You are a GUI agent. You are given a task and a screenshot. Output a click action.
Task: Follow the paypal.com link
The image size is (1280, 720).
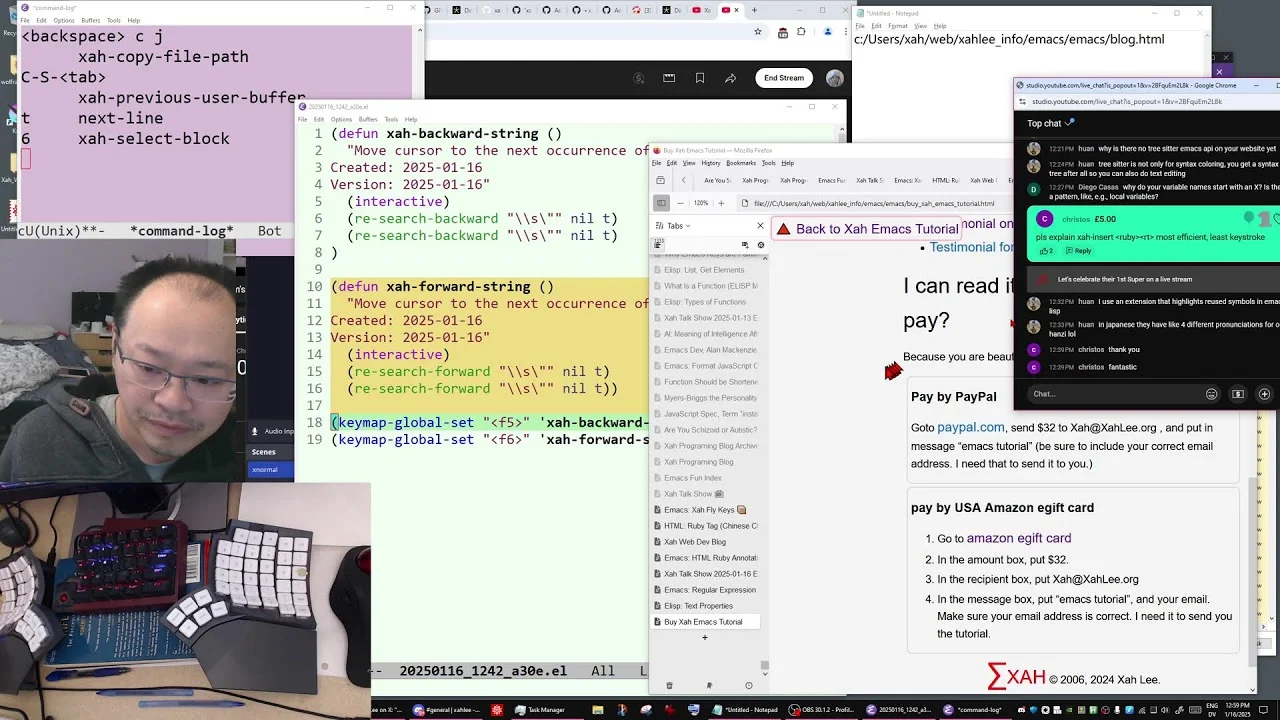[x=970, y=427]
